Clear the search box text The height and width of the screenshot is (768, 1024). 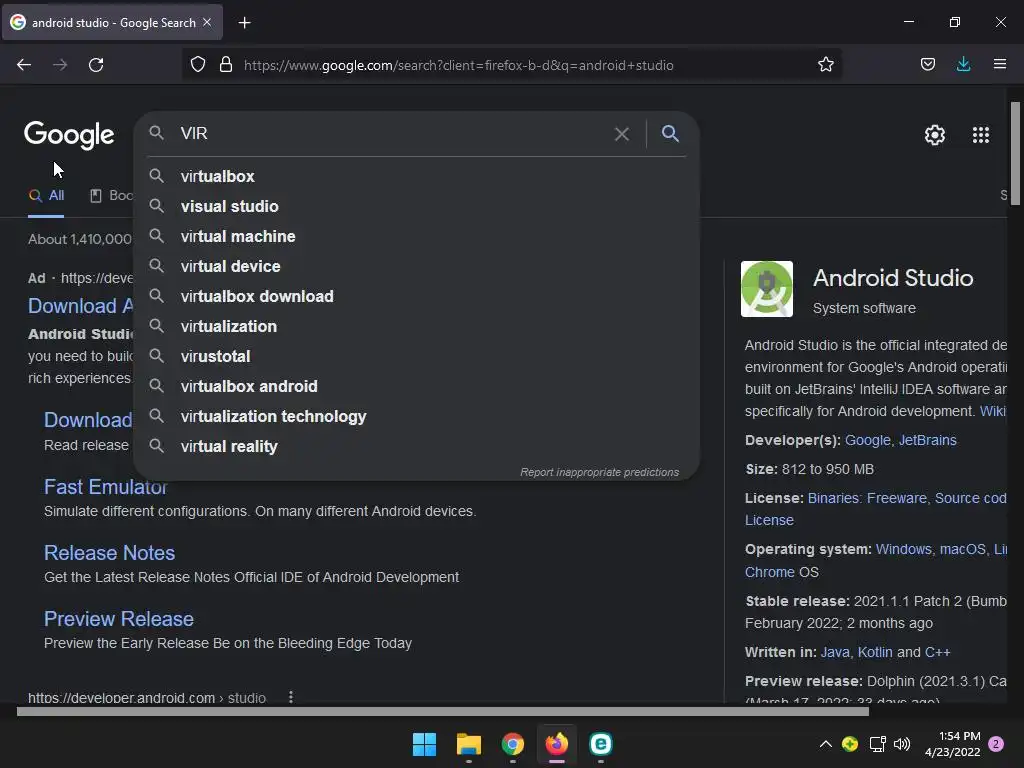point(622,134)
